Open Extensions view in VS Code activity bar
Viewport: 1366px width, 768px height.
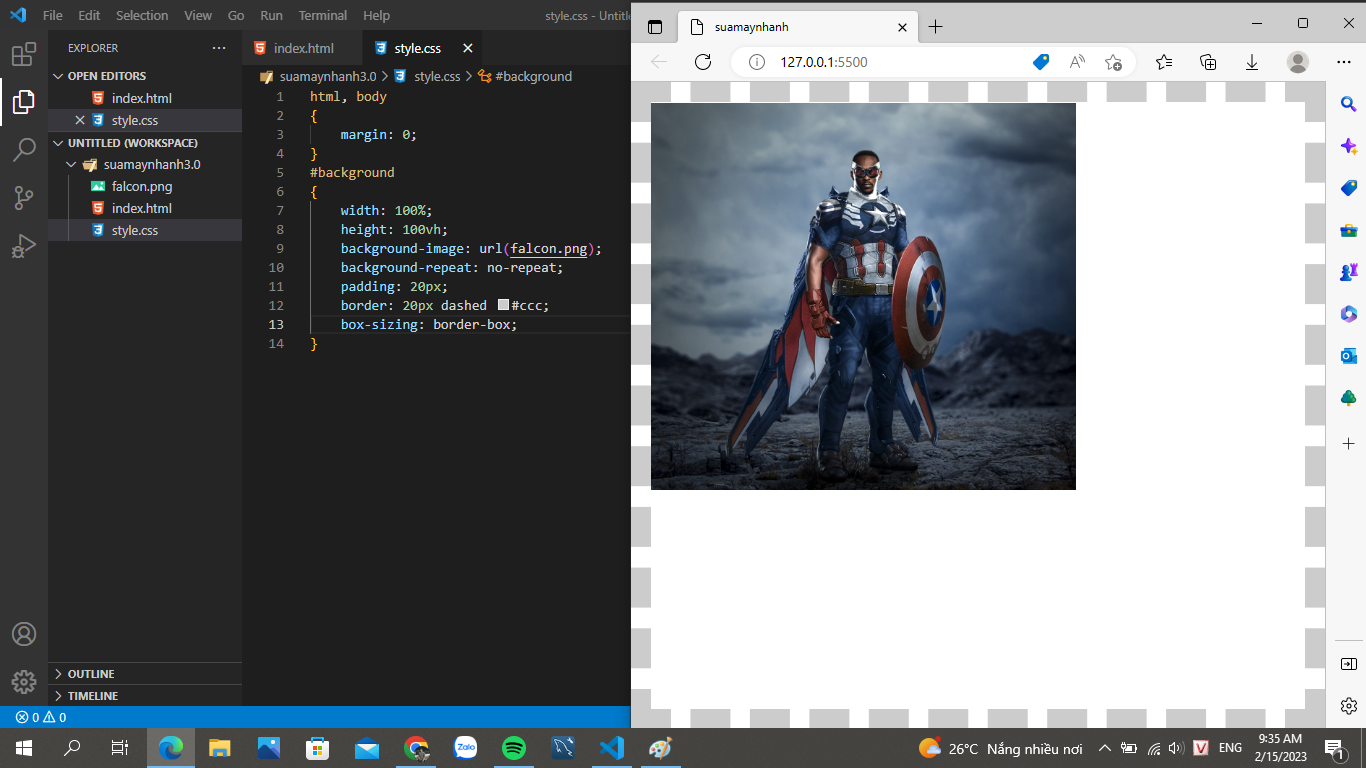click(24, 54)
